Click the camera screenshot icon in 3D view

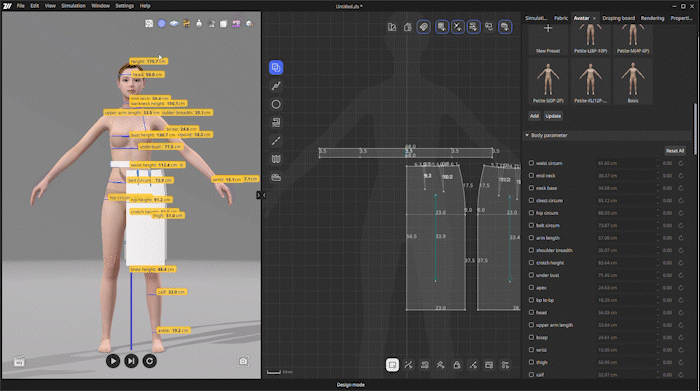pyautogui.click(x=243, y=361)
